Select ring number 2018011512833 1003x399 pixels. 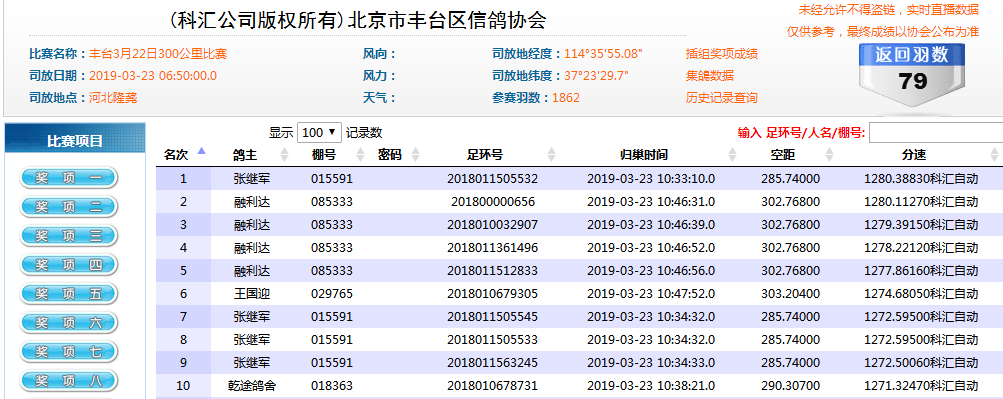[493, 271]
